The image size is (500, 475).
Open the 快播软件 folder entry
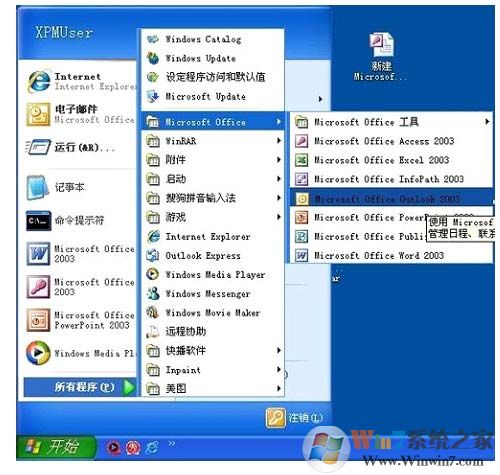click(213, 350)
